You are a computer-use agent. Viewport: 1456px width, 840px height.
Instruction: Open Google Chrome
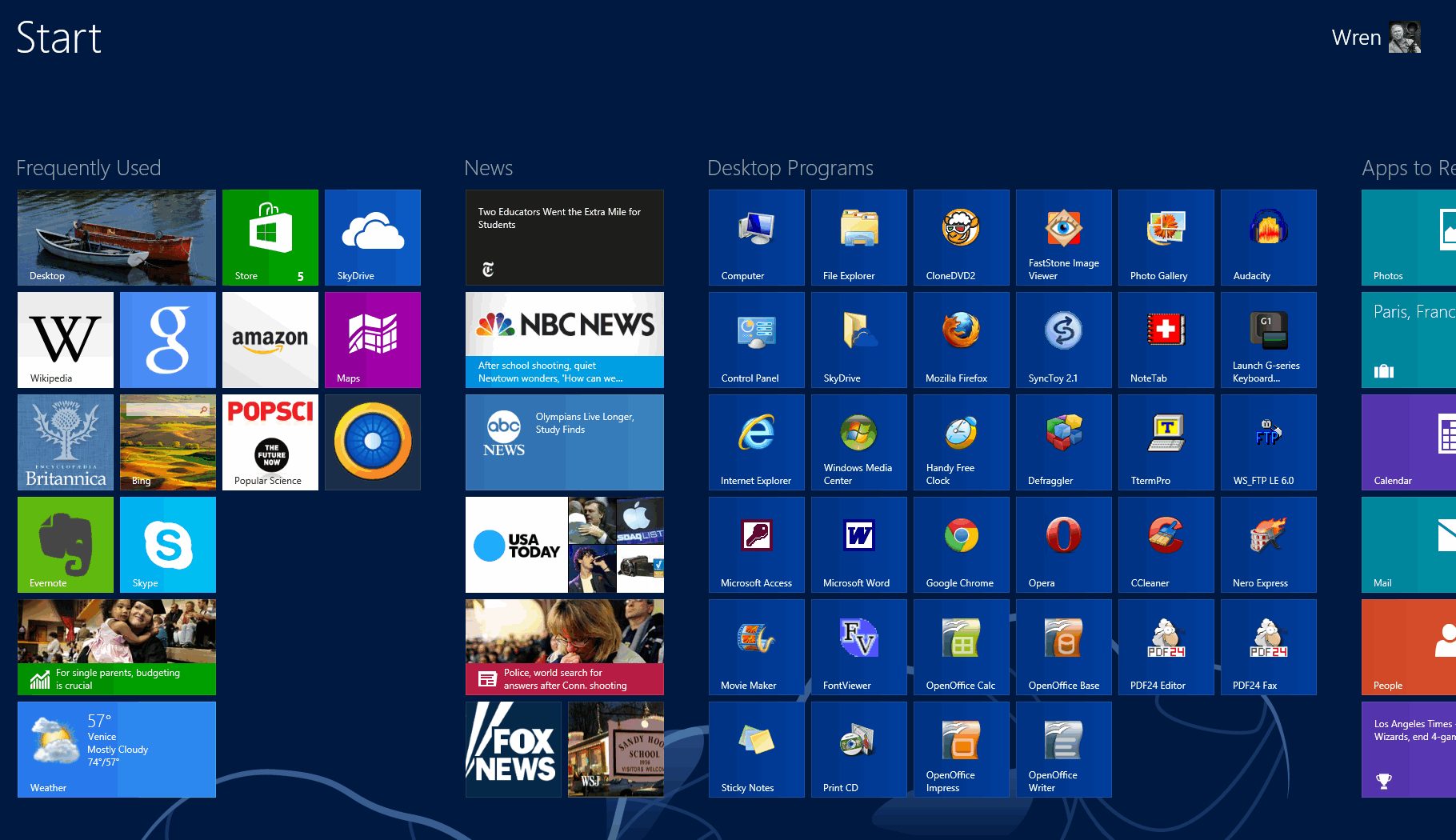(962, 545)
